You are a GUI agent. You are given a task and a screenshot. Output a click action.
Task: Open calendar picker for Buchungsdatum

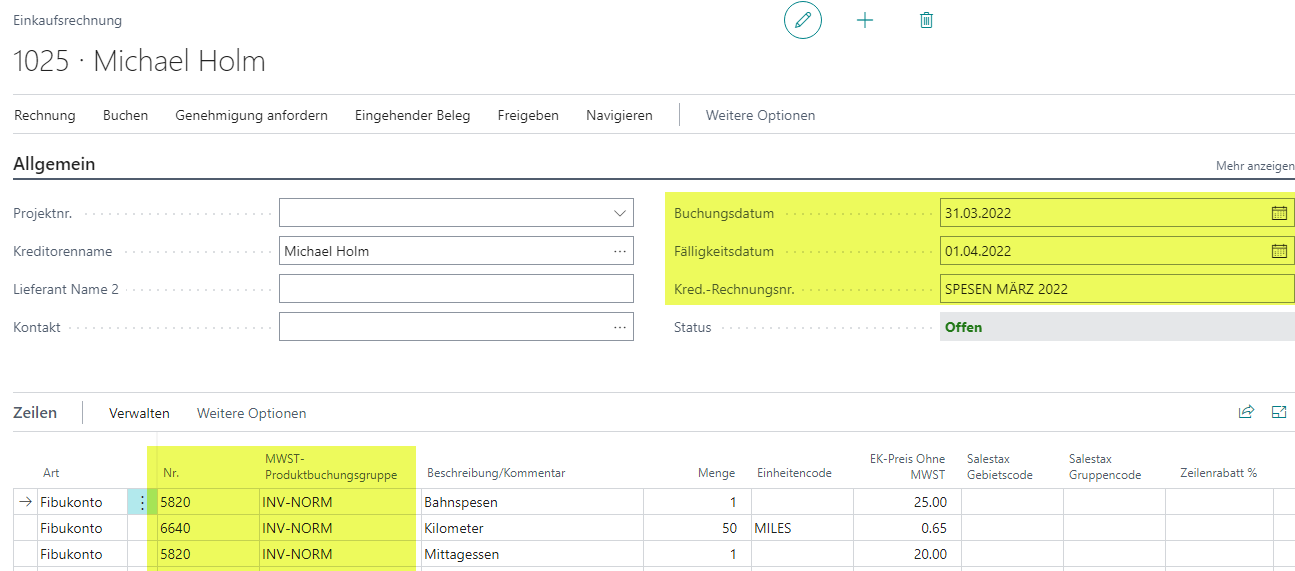[1279, 213]
